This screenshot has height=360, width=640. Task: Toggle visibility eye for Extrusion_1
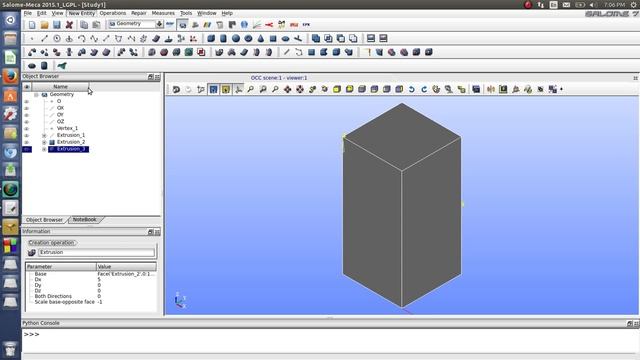(27, 135)
